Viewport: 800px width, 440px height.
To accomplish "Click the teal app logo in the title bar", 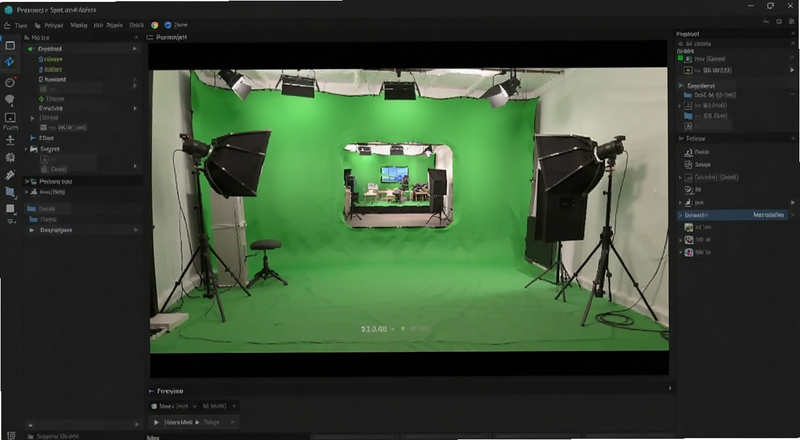I will [x=8, y=10].
